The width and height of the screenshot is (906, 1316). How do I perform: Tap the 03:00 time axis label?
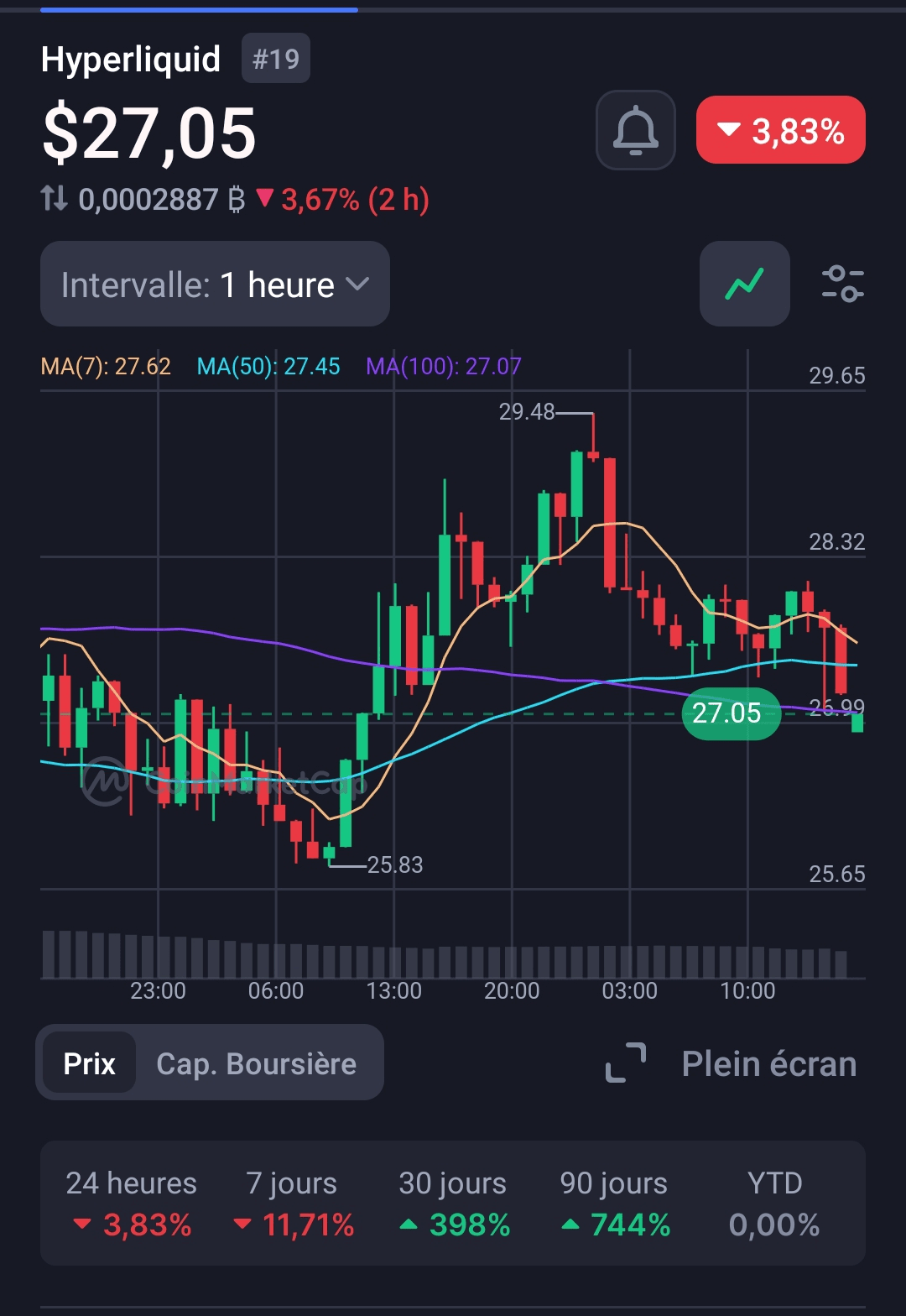pyautogui.click(x=630, y=991)
